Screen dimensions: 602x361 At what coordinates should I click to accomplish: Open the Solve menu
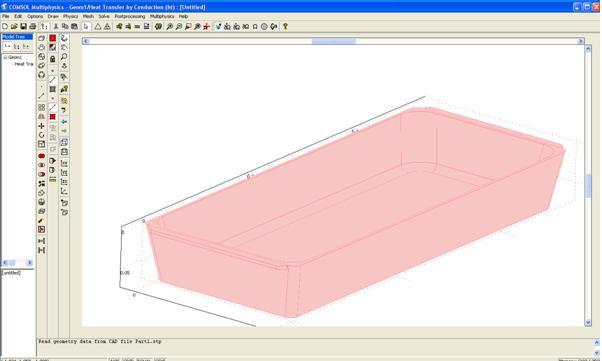(x=104, y=17)
